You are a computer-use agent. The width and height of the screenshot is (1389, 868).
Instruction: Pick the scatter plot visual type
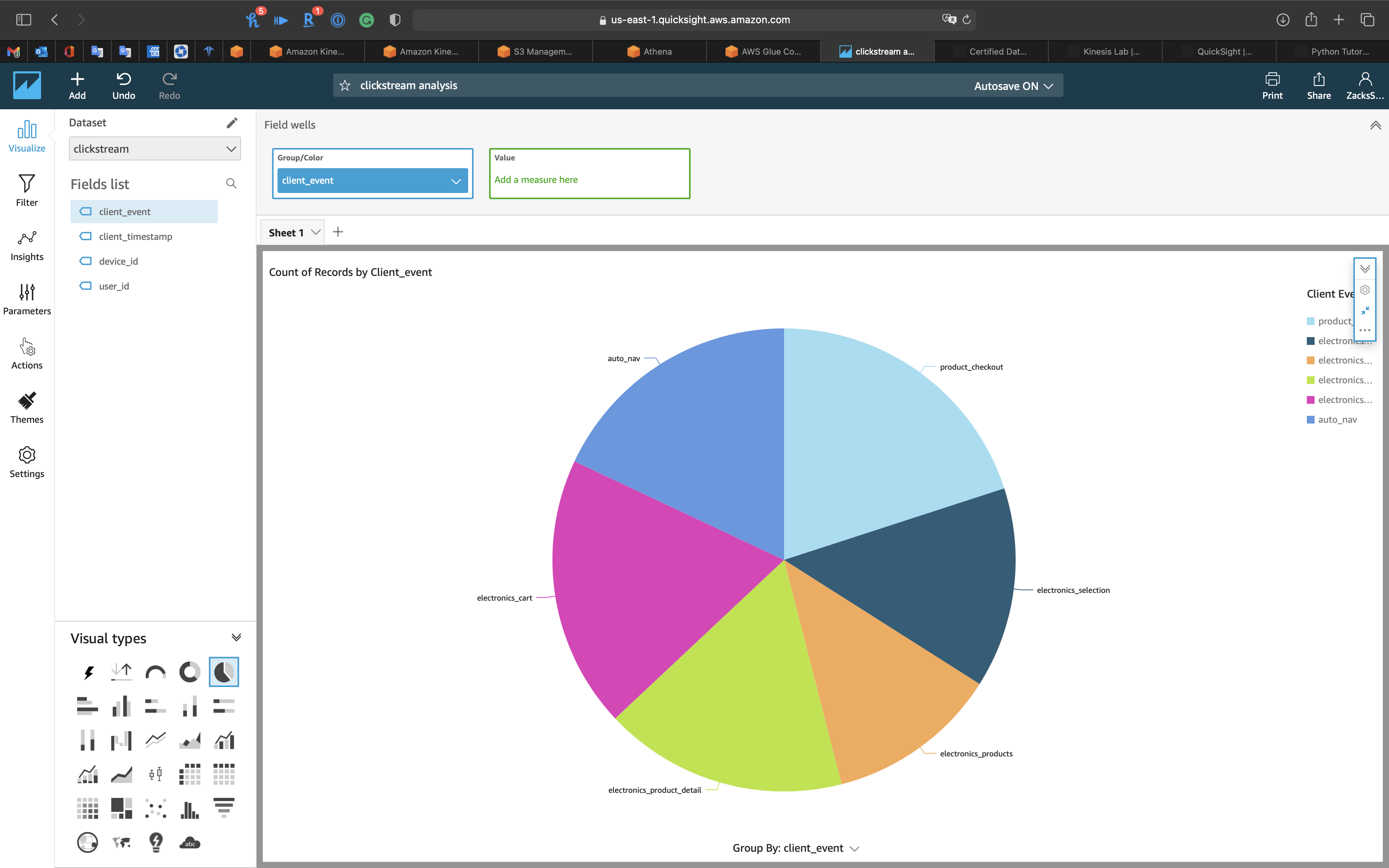155,808
